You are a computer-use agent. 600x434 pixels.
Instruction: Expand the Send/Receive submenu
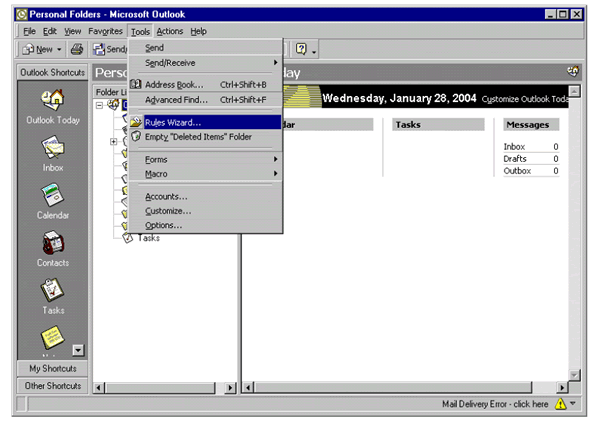205,62
